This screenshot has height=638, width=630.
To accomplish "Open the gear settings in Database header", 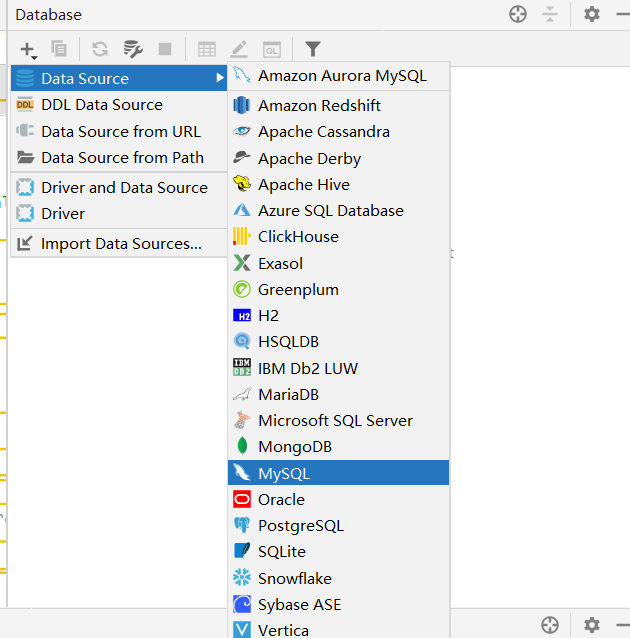I will [x=592, y=14].
